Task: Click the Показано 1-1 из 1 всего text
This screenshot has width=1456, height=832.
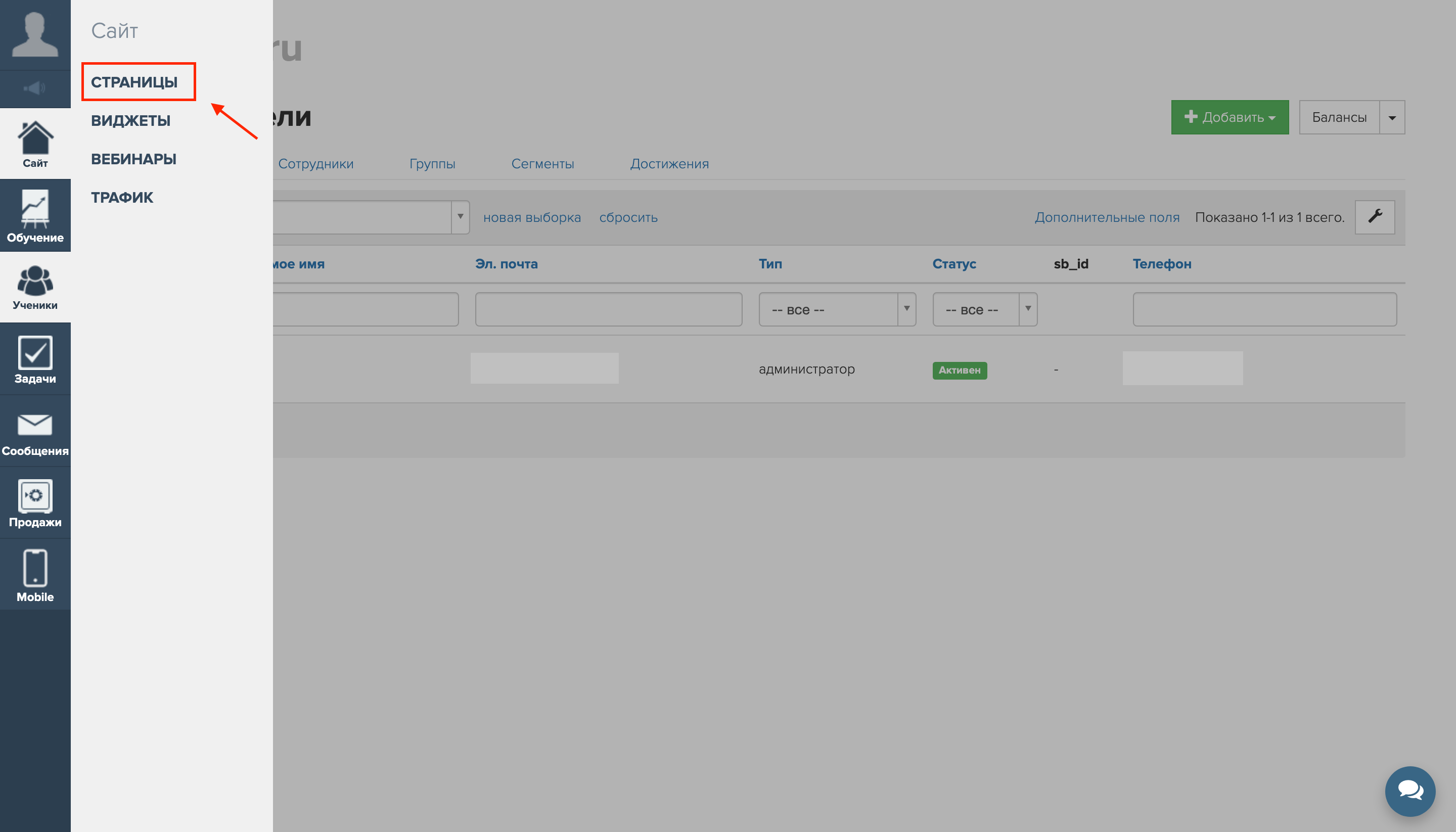Action: (1269, 218)
